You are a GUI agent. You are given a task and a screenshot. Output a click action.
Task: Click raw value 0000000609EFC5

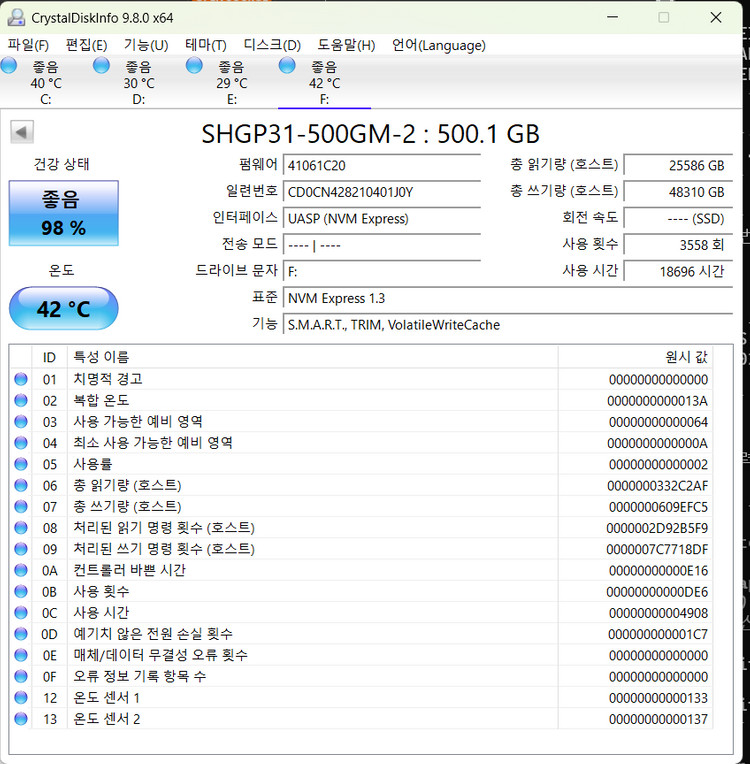tap(658, 507)
